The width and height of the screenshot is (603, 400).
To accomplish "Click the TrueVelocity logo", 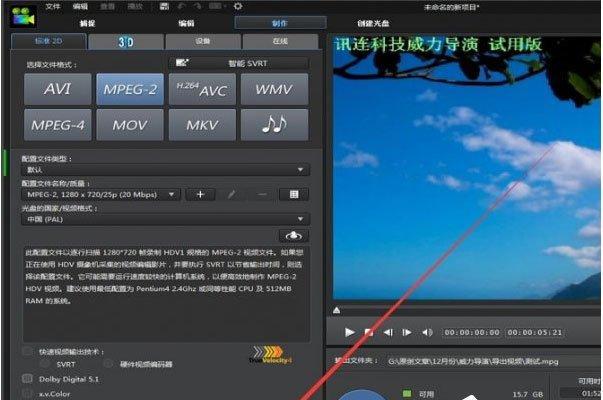I will [x=271, y=355].
